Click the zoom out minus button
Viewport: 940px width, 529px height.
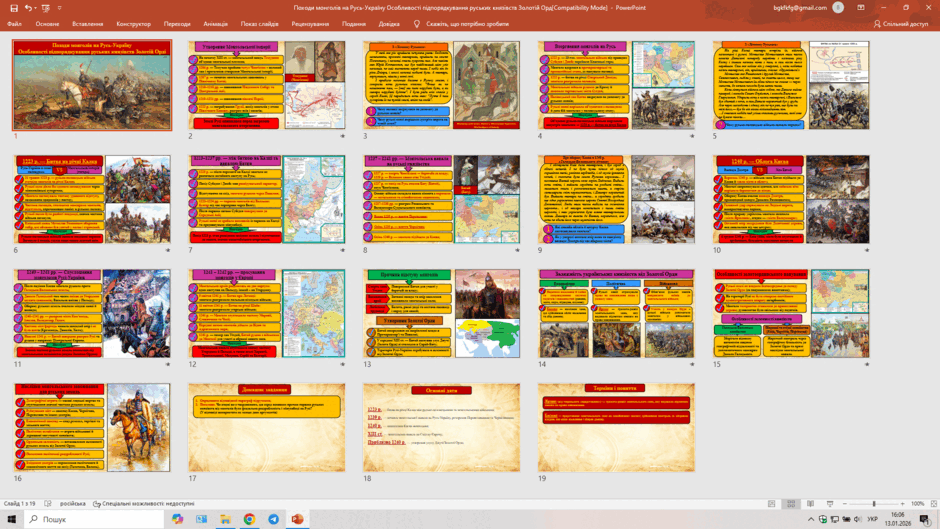[845, 504]
